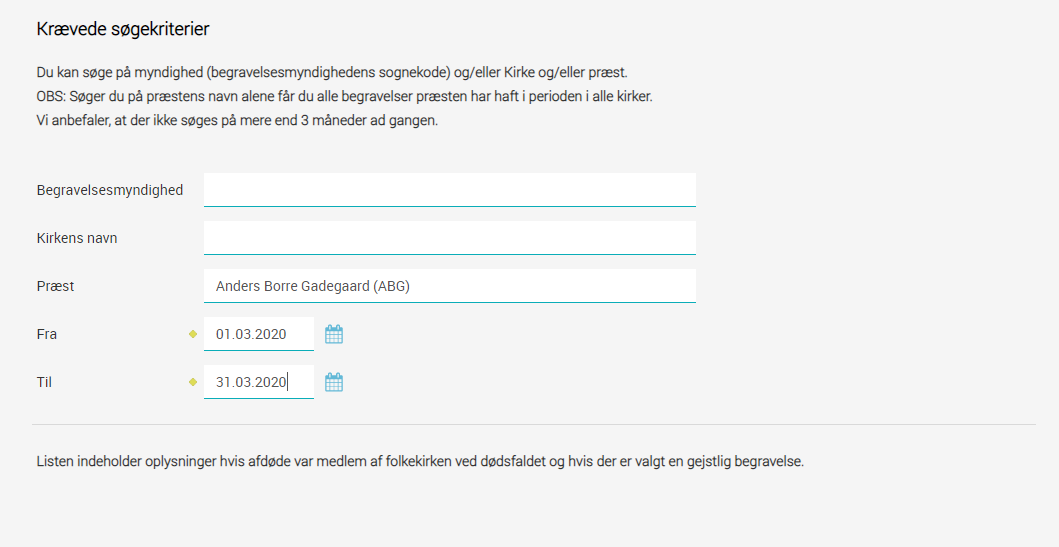Click the Præst label
Screen dimensions: 1059x547
(55, 286)
